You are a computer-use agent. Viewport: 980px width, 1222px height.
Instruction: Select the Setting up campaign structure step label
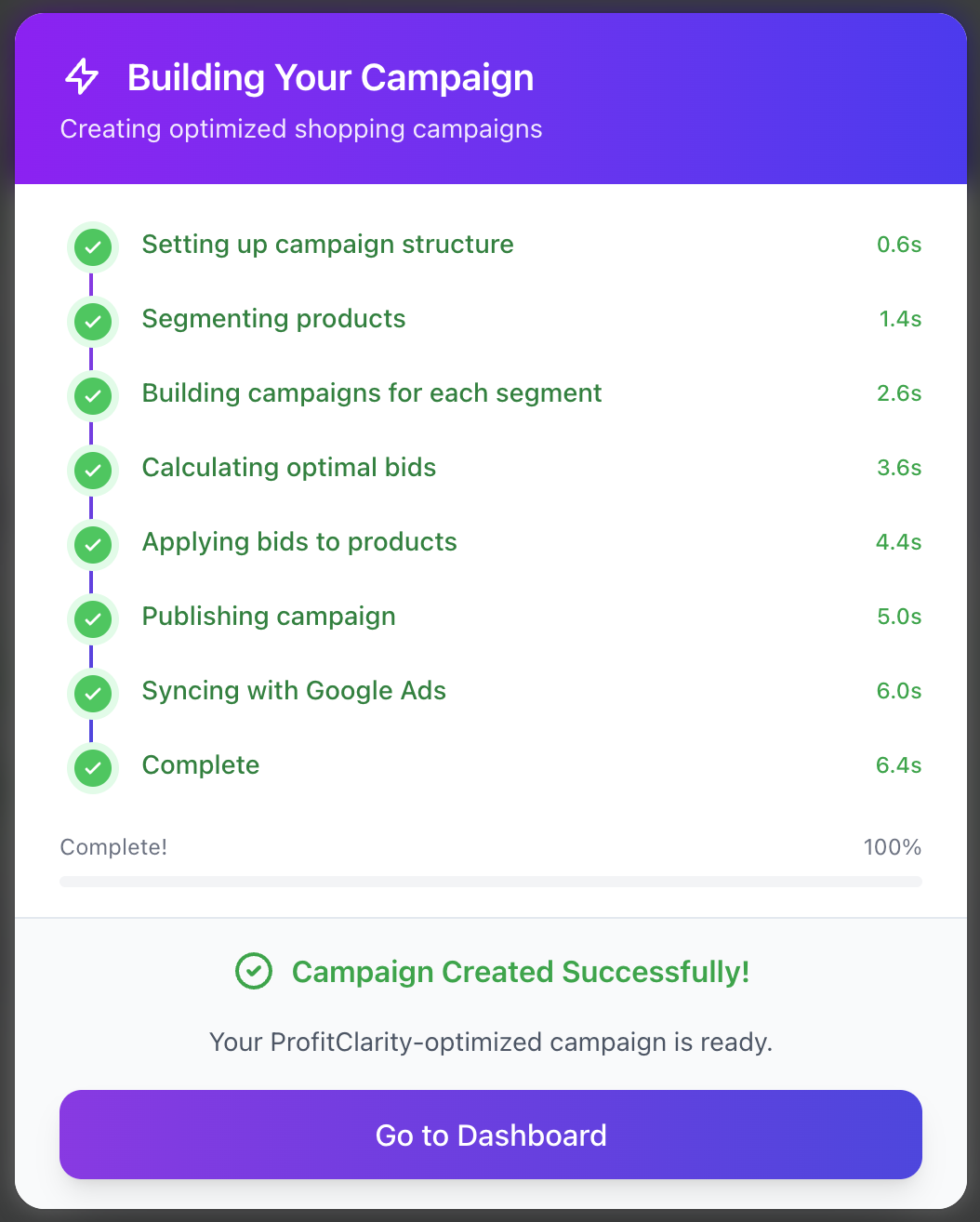tap(327, 245)
